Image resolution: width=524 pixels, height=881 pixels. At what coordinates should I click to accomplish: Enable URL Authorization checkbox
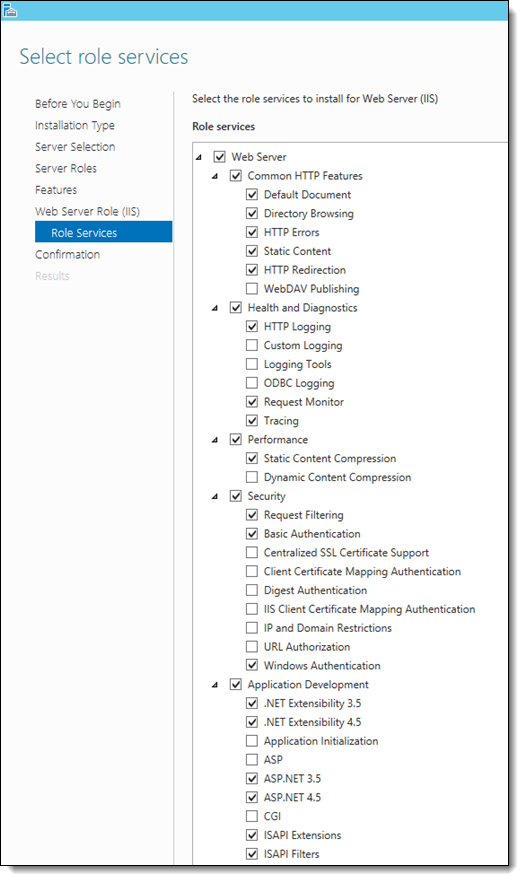(x=252, y=647)
